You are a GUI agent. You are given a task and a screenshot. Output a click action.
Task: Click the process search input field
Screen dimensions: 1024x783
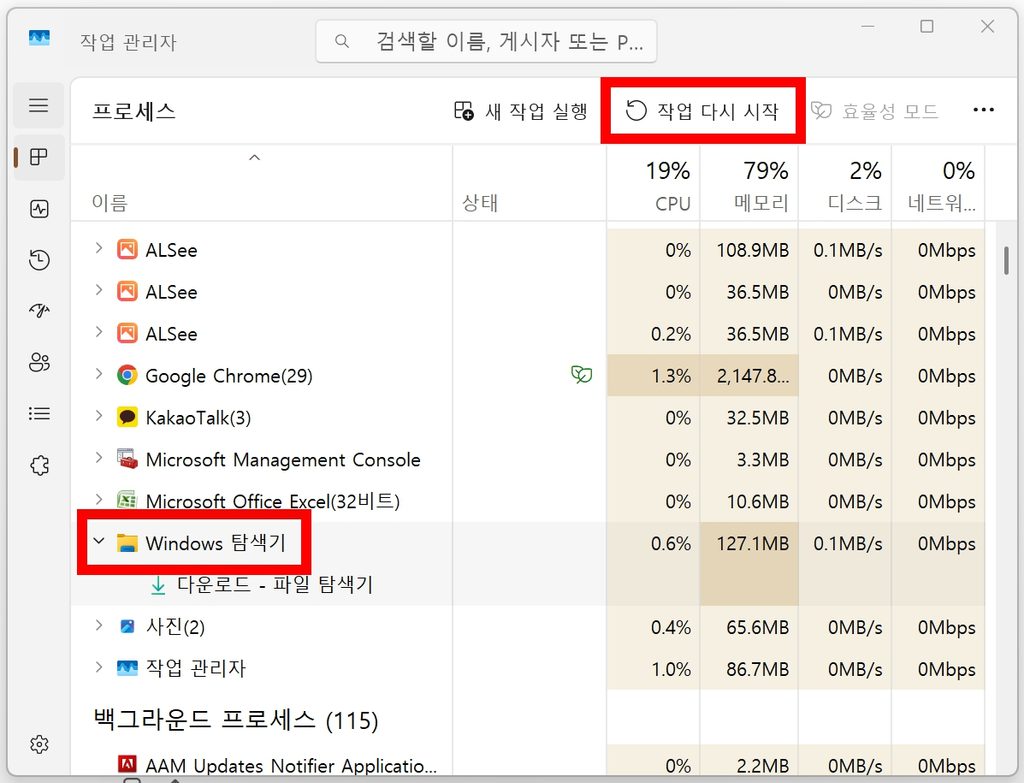pos(486,41)
